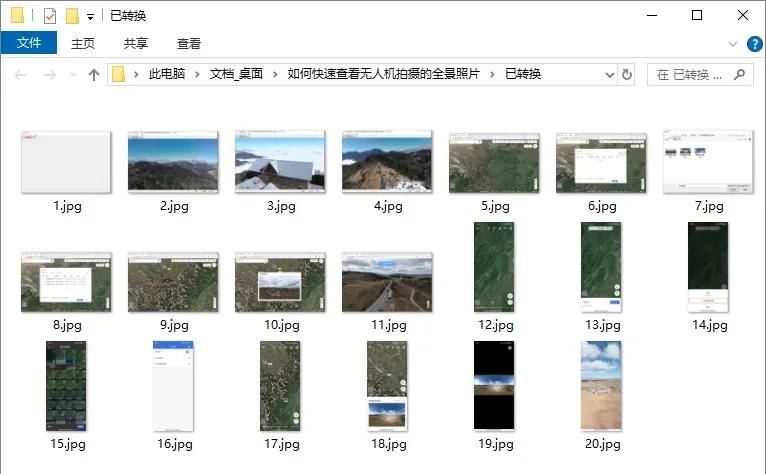Select the 12.jpg thumbnail
The width and height of the screenshot is (766, 474).
(494, 267)
